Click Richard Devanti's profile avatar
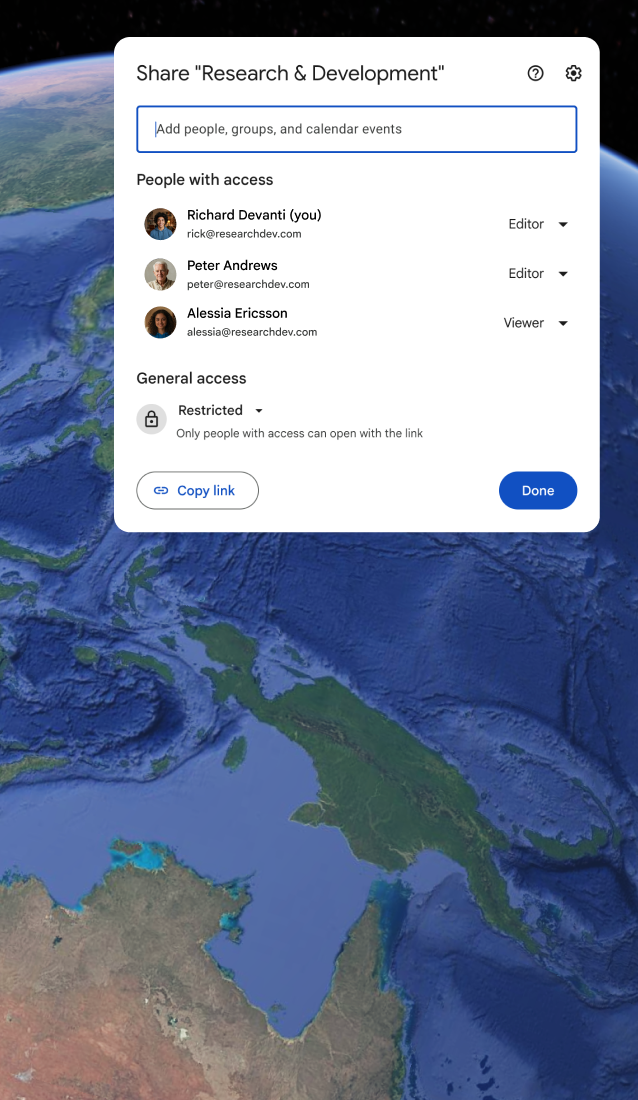 tap(161, 224)
